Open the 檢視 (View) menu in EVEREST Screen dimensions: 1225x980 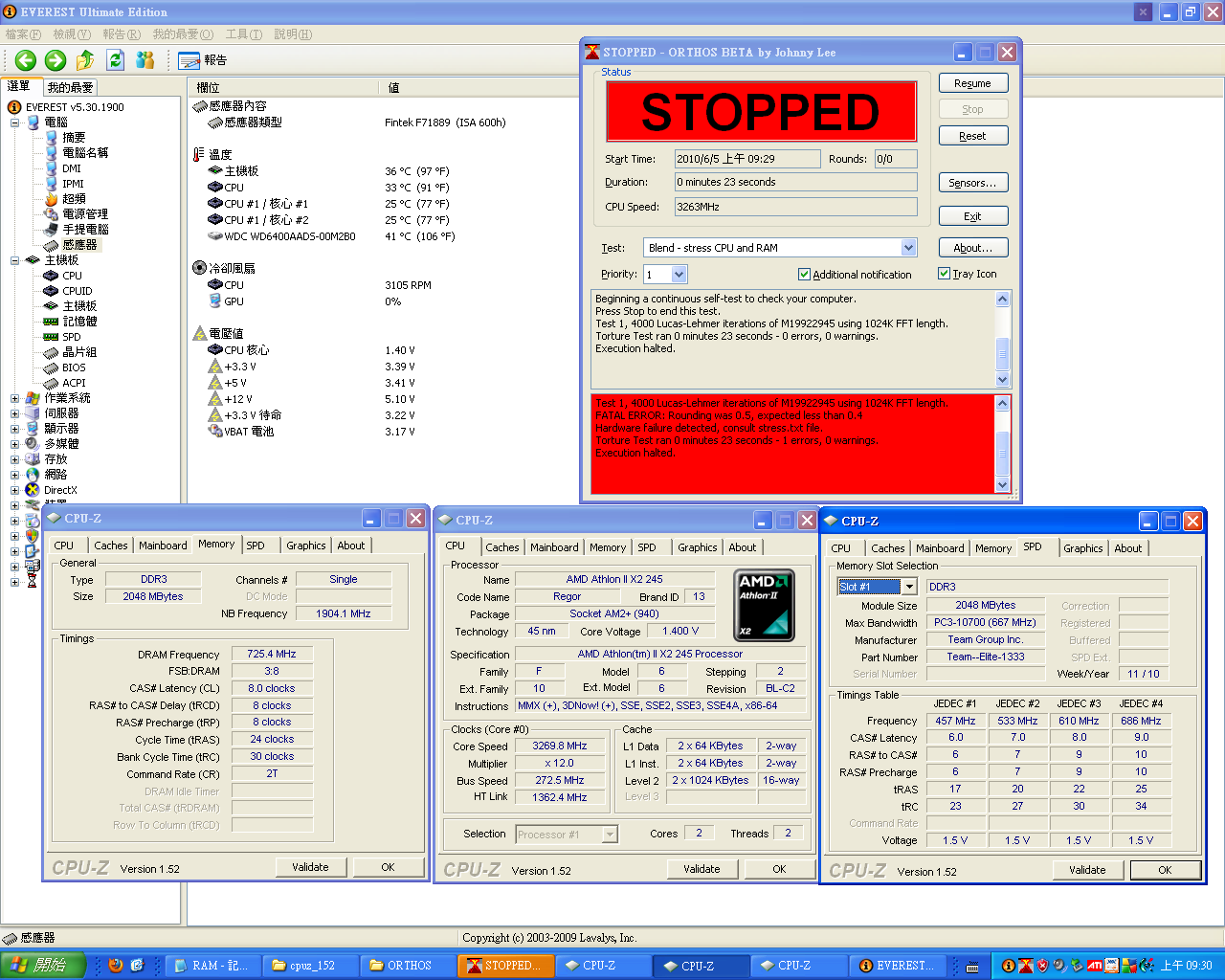pos(72,34)
